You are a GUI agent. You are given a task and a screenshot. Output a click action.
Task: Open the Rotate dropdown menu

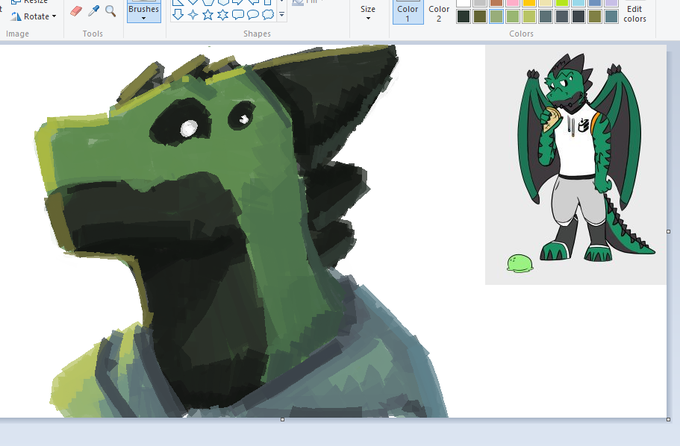[x=35, y=16]
